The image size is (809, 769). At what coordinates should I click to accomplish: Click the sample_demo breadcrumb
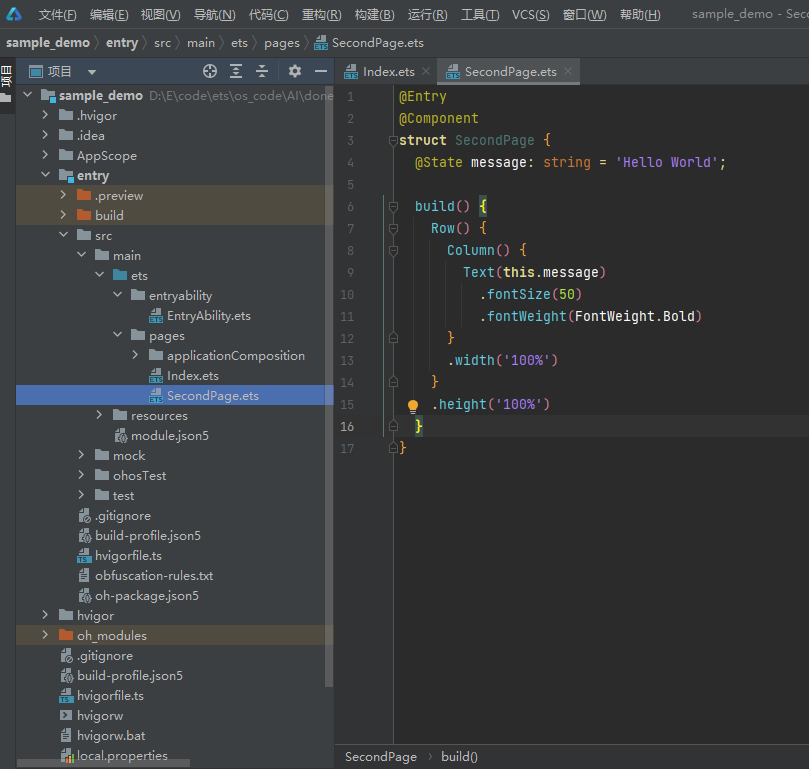coord(48,43)
